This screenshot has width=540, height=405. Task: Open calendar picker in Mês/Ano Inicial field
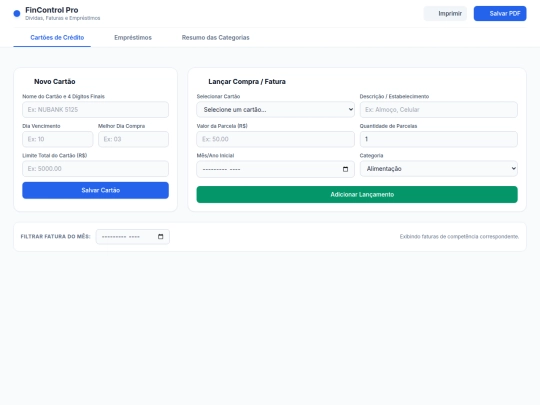[x=345, y=169]
